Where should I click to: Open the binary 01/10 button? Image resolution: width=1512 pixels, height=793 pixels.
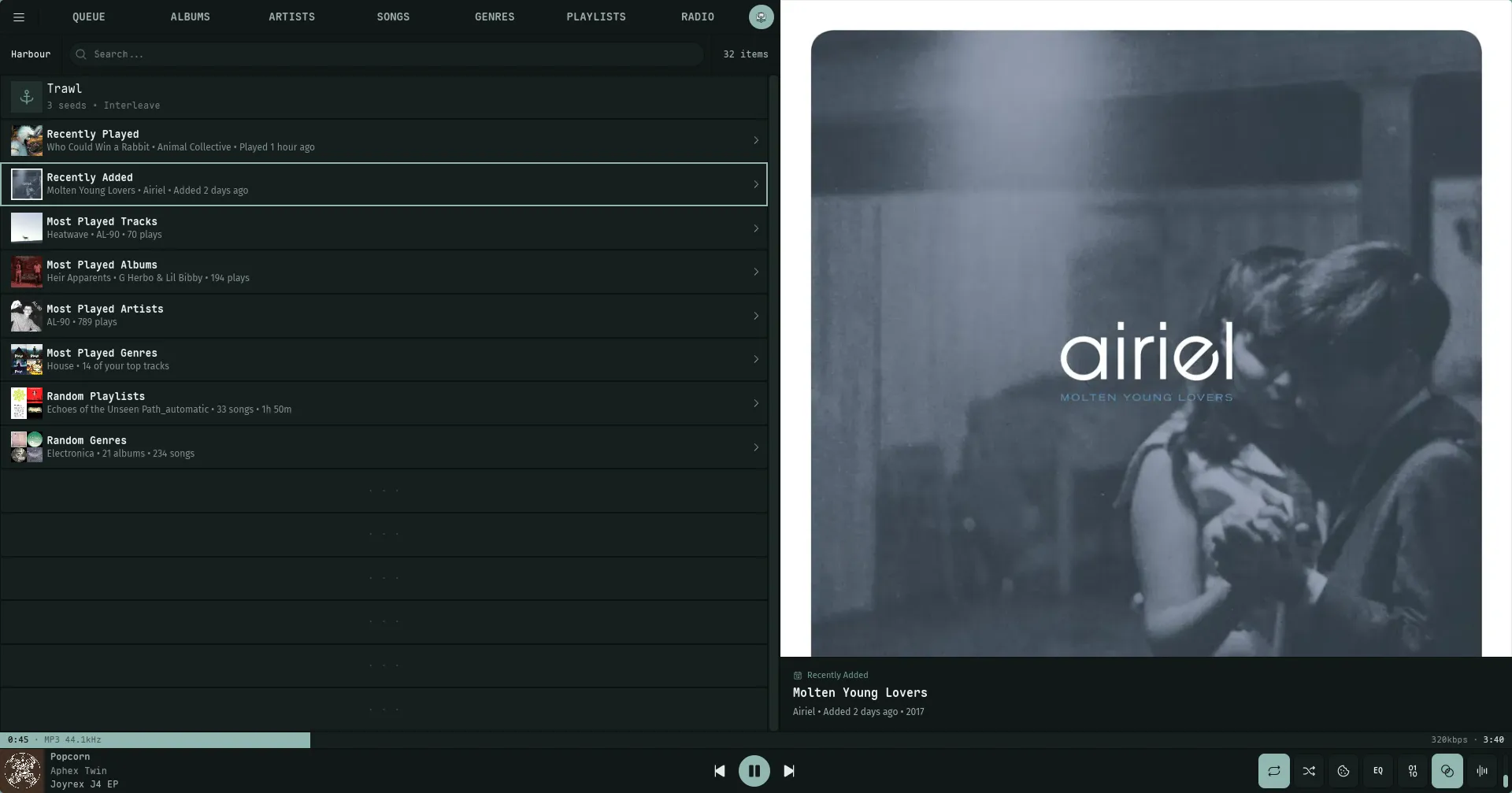tap(1413, 771)
